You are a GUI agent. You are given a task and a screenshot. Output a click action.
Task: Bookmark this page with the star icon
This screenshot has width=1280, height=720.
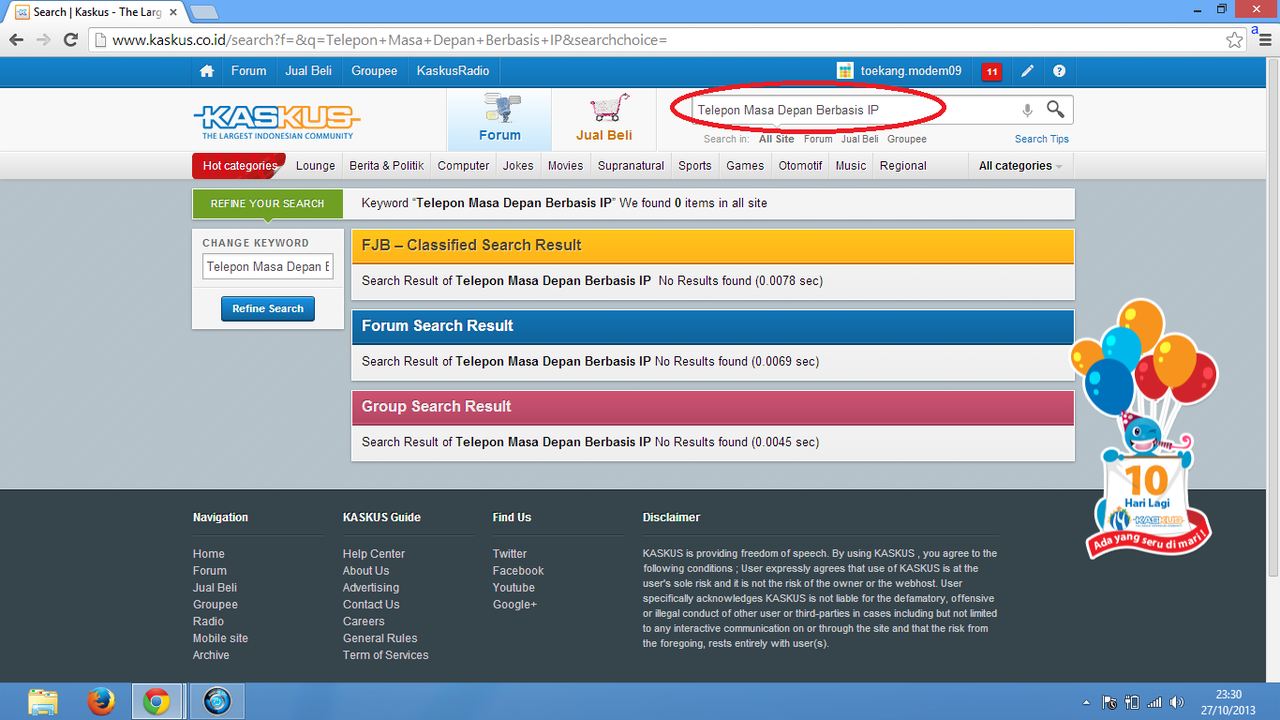1235,40
